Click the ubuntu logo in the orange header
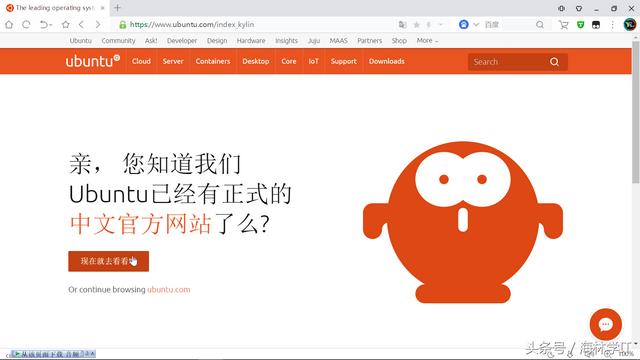This screenshot has width=640, height=360. coord(93,61)
